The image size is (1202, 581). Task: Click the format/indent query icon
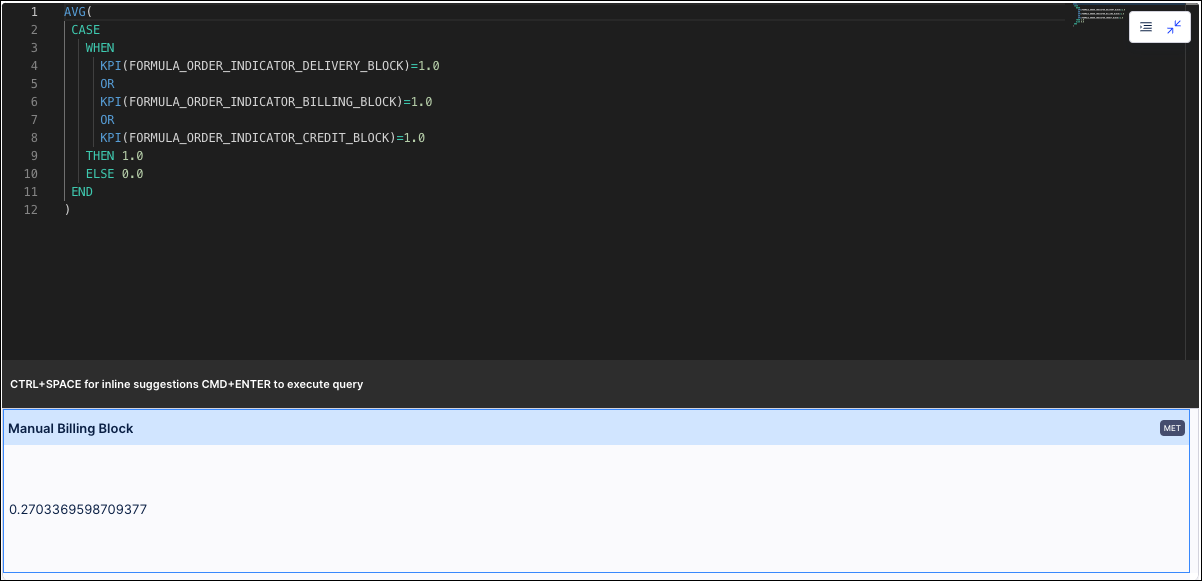(1146, 27)
